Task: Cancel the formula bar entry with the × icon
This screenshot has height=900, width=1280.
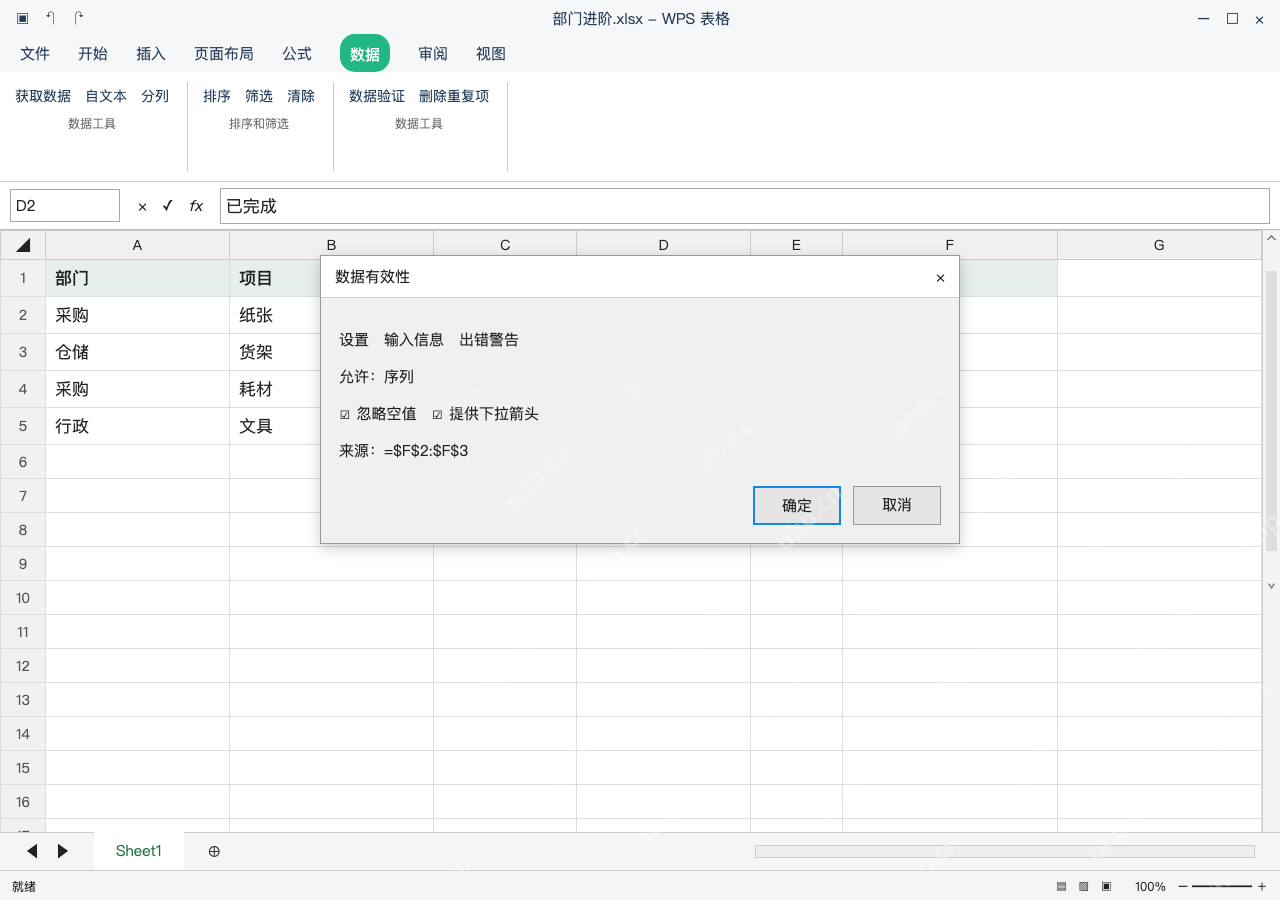Action: (142, 206)
